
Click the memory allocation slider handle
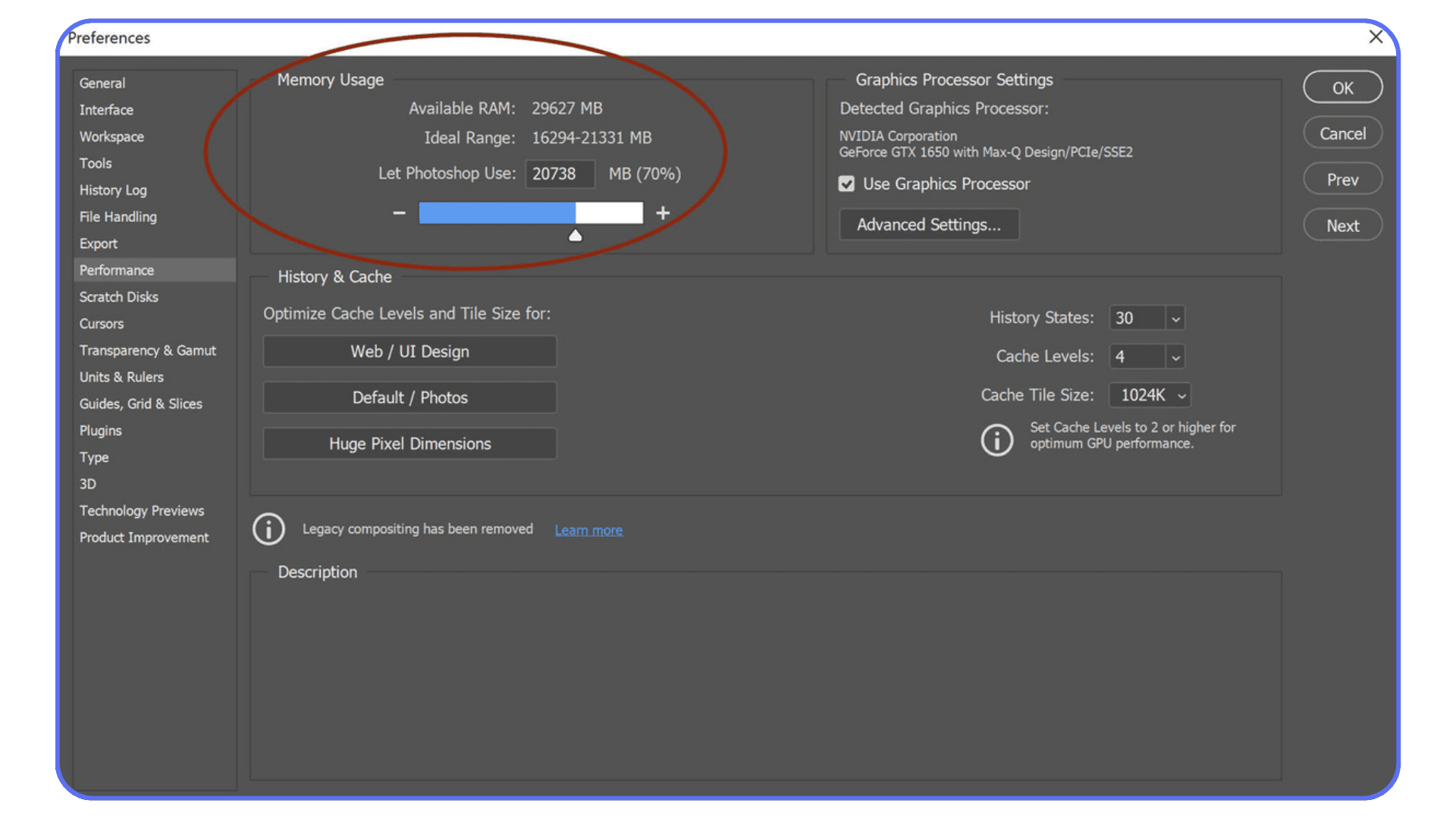[x=575, y=234]
